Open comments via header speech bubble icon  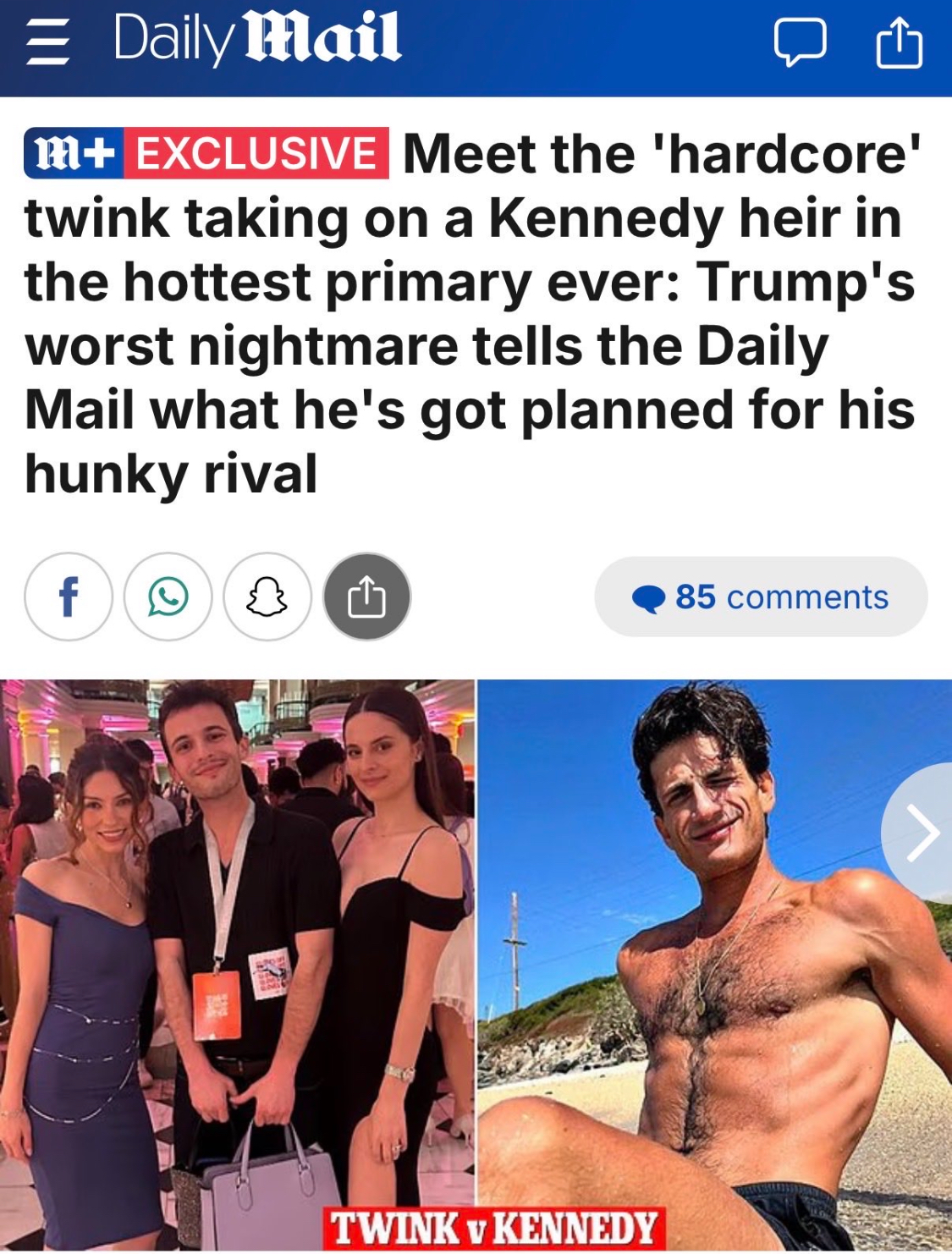coord(800,43)
